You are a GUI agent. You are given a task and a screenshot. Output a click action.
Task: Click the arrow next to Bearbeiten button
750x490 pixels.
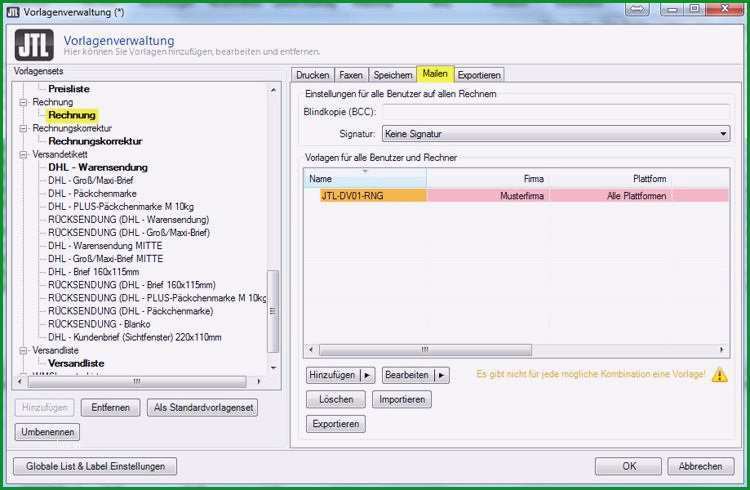coord(441,375)
